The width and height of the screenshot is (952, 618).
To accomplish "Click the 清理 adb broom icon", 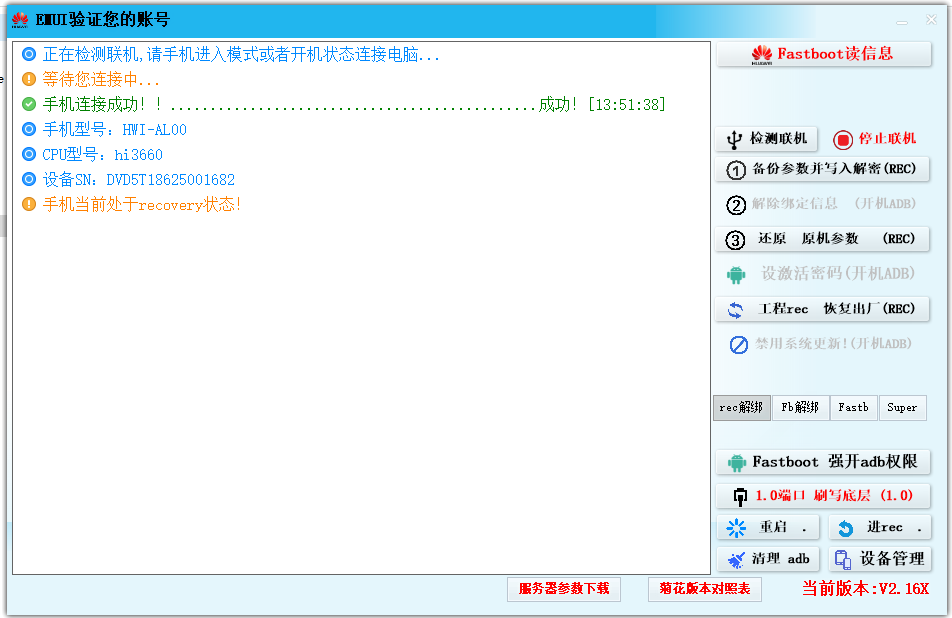I will tap(737, 559).
